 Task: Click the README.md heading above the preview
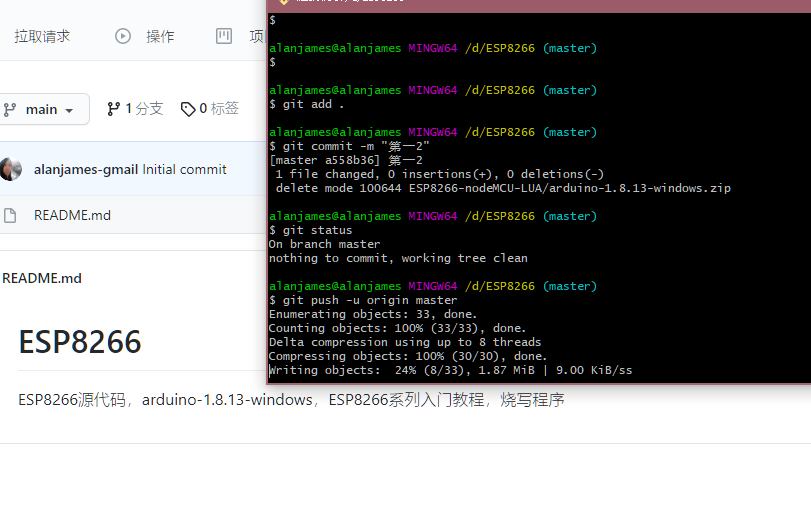pyautogui.click(x=42, y=278)
